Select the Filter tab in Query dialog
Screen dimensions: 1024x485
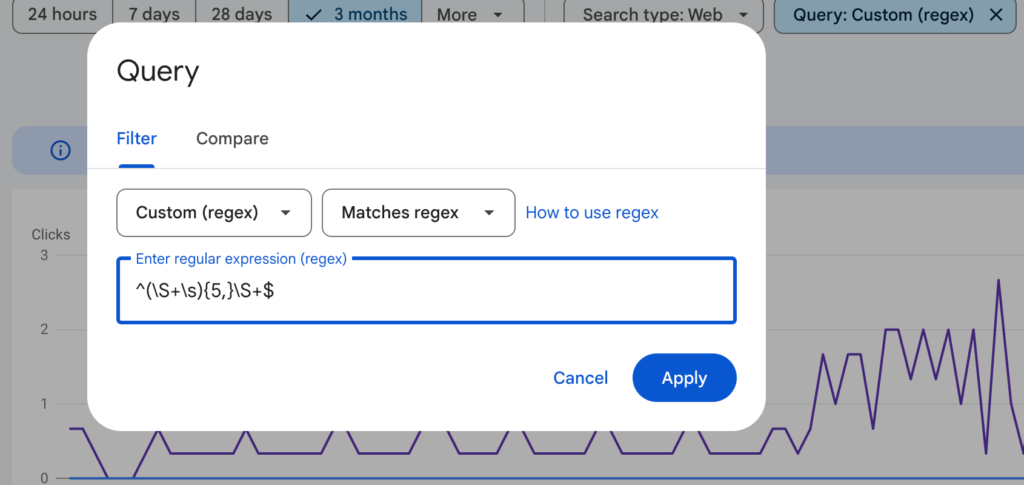[136, 139]
